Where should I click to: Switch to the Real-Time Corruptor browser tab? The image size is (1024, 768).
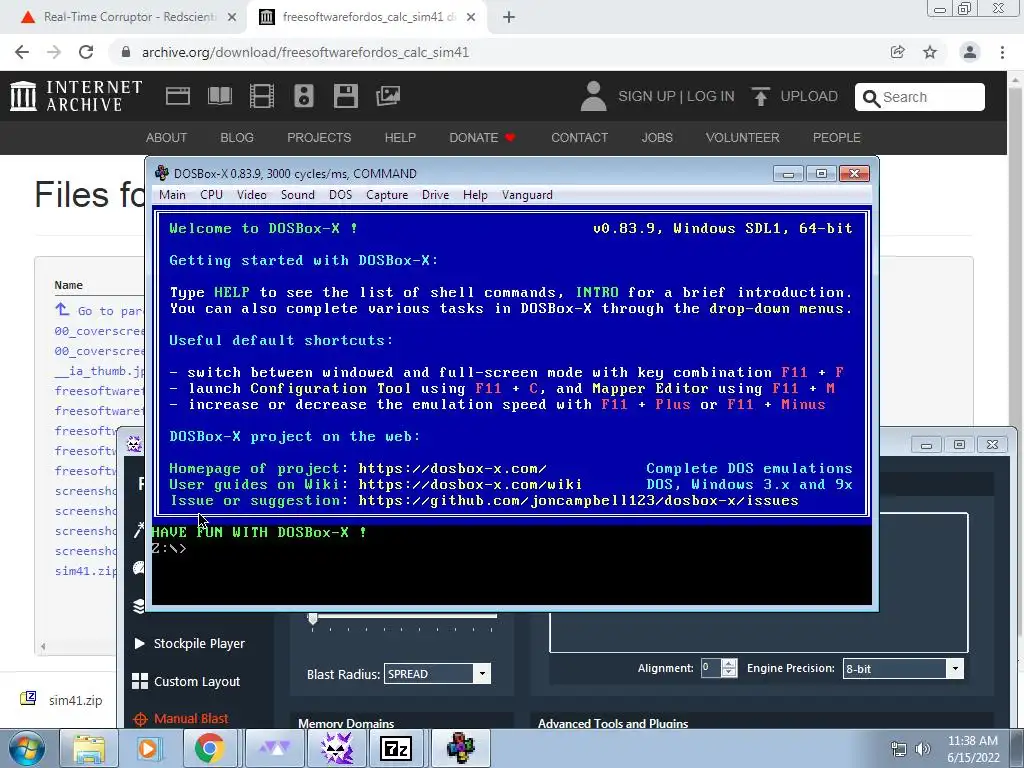[124, 17]
